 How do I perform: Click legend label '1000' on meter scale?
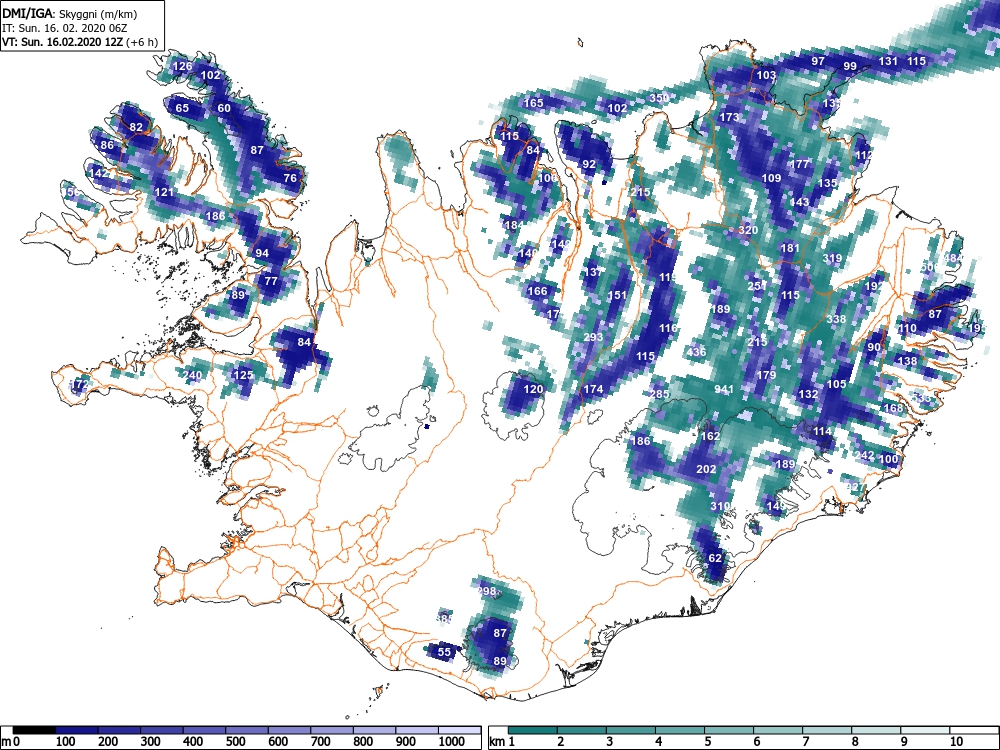coord(452,742)
